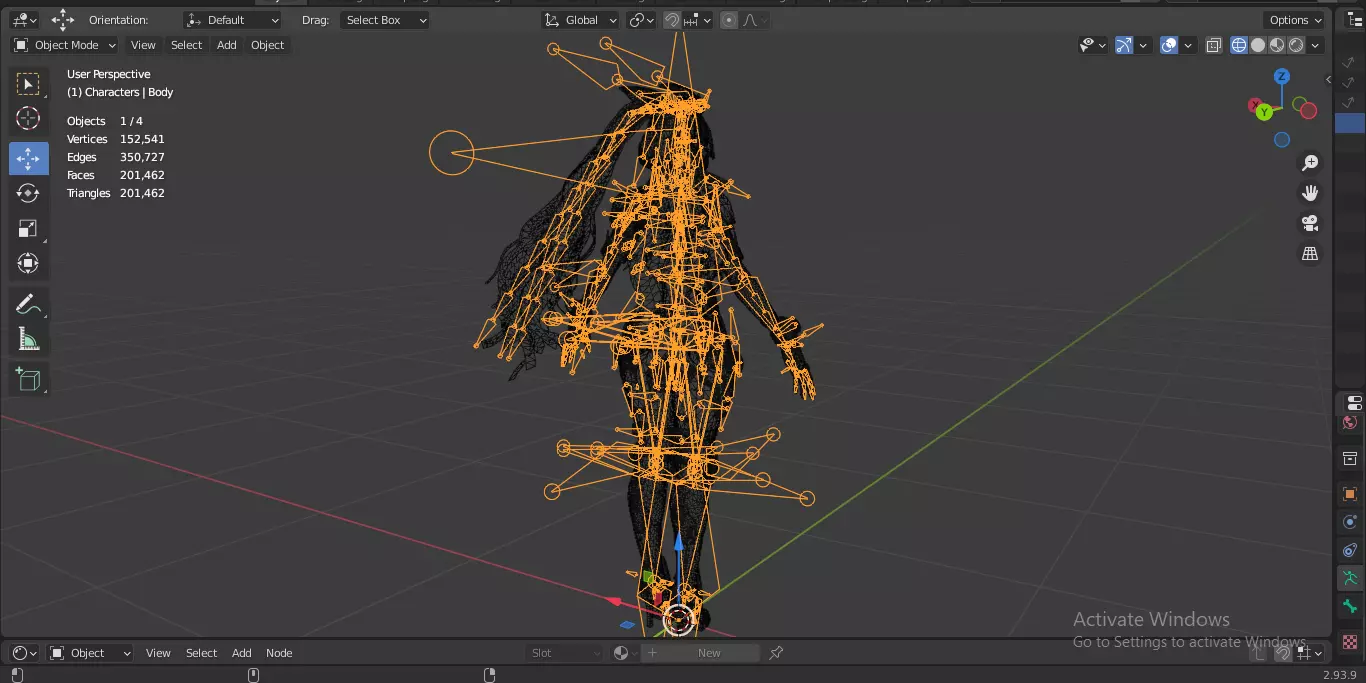The image size is (1366, 683).
Task: Switch to Solid viewport shading
Action: coord(1258,45)
